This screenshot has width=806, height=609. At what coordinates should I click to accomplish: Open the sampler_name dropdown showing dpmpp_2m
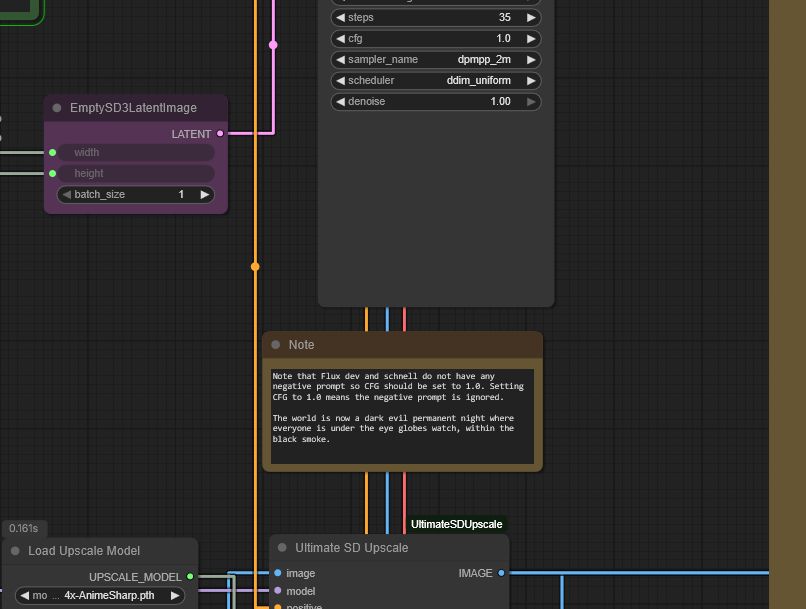point(435,60)
